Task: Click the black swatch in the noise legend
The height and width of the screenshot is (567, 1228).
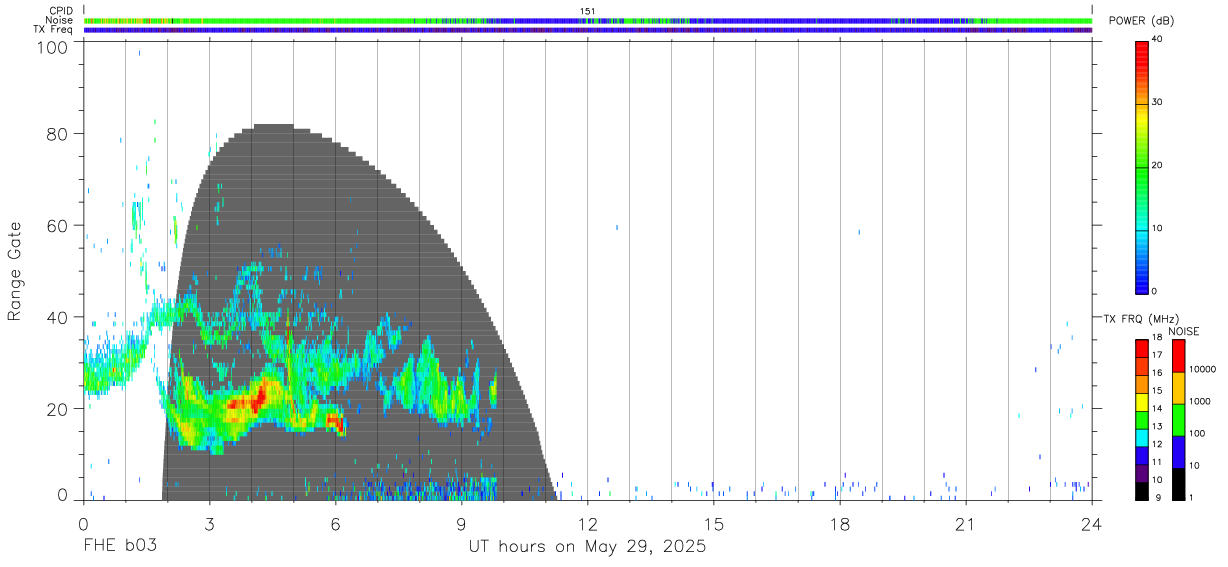Action: (1178, 484)
